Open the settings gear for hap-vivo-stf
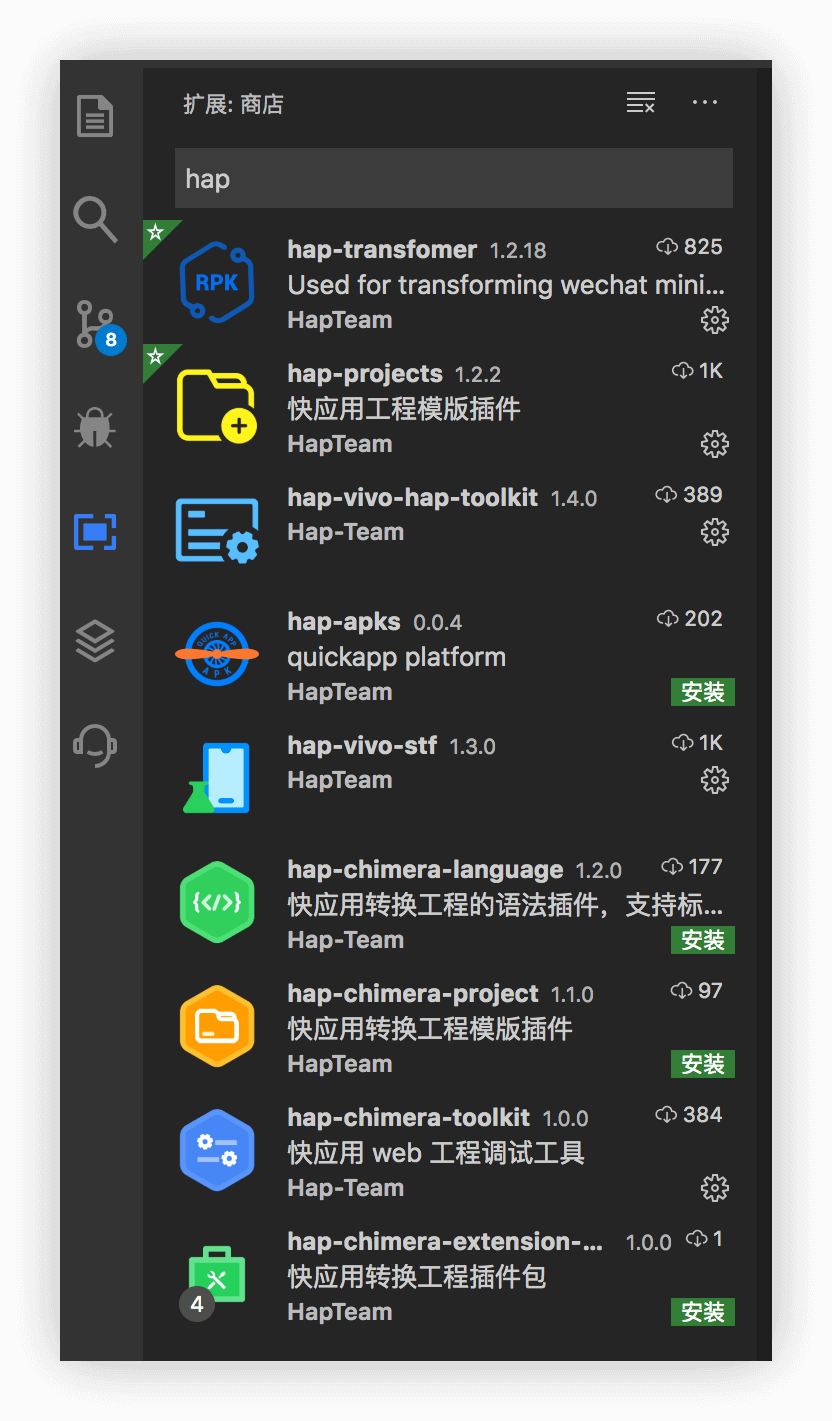832x1421 pixels. pos(715,780)
